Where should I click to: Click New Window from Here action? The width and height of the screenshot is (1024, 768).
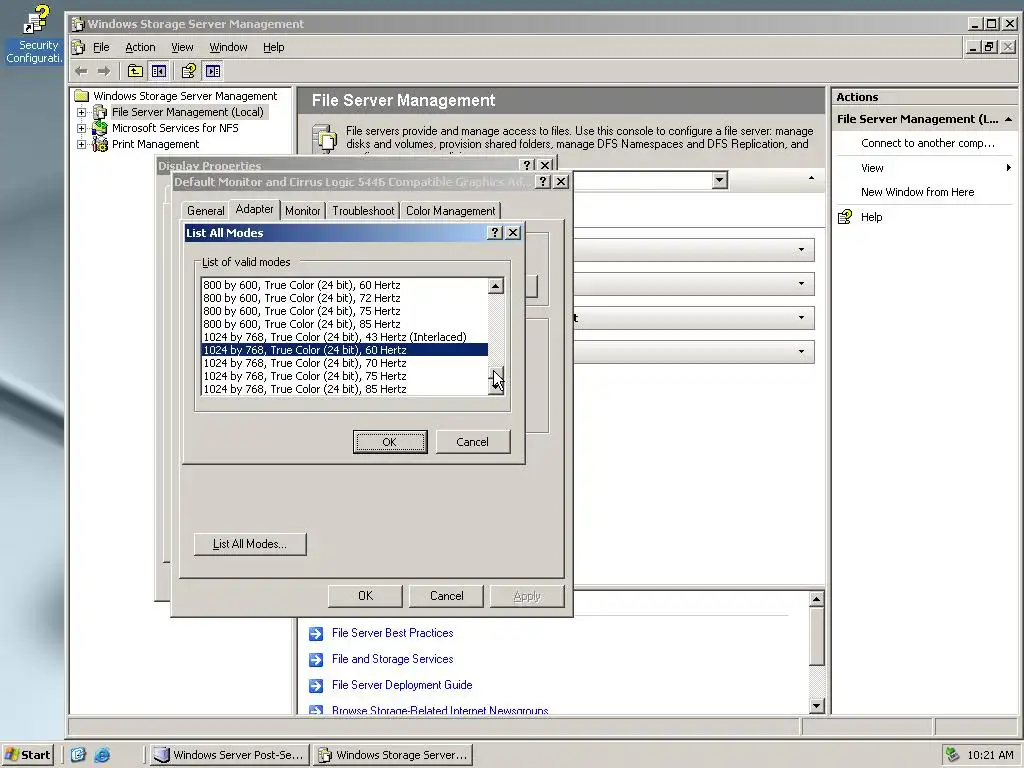click(917, 192)
